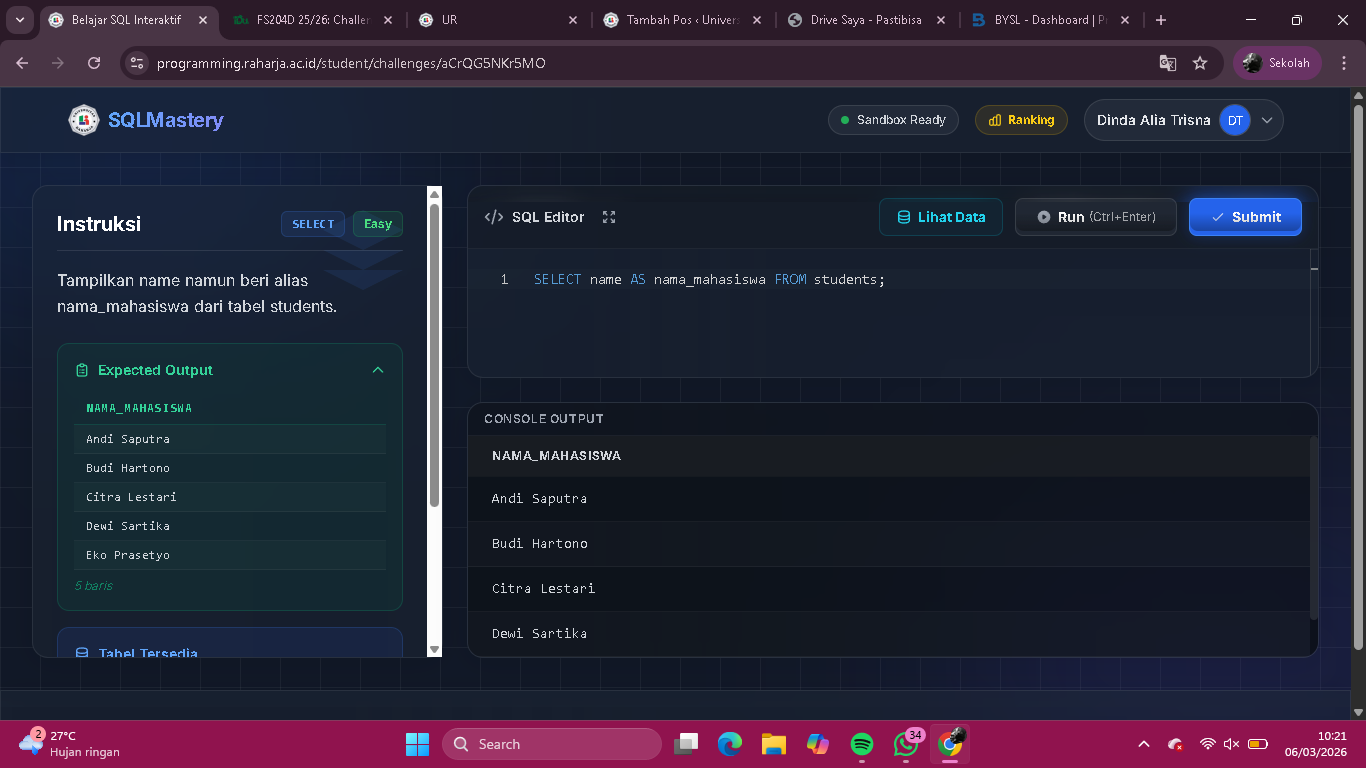The height and width of the screenshot is (768, 1366).
Task: Click the SQLMastery logo icon
Action: [x=84, y=120]
